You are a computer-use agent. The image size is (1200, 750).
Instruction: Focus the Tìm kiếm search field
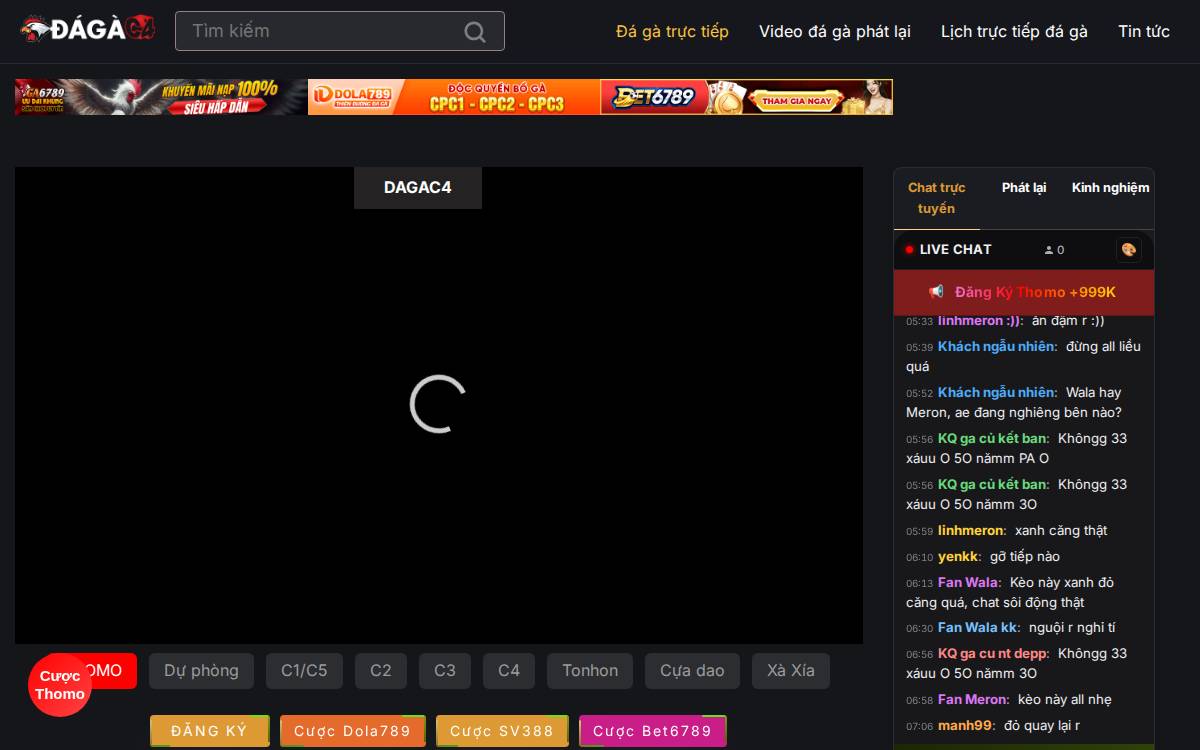click(x=340, y=31)
